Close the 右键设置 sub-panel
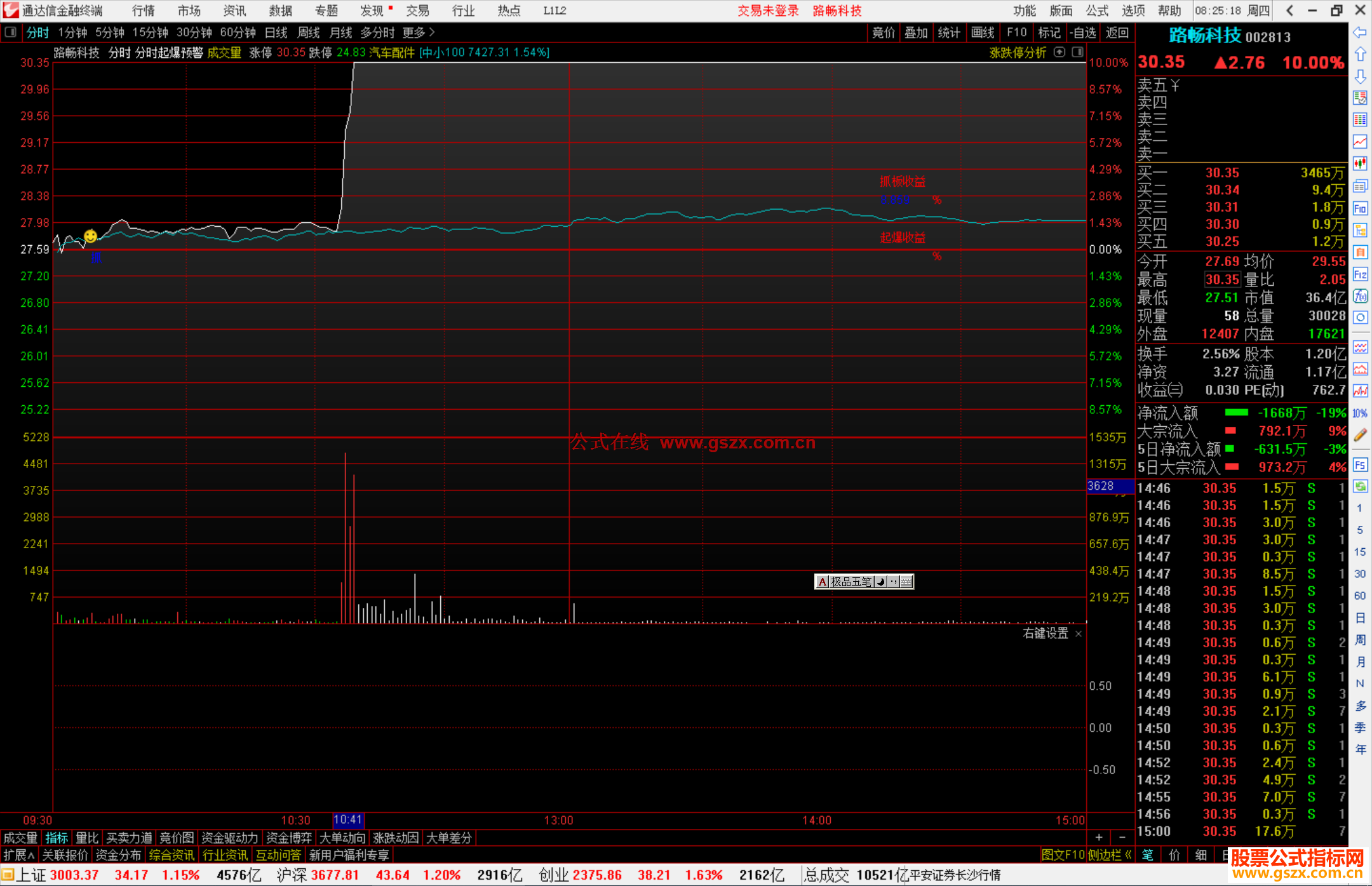Screen dimensions: 1372x886 tap(1078, 633)
